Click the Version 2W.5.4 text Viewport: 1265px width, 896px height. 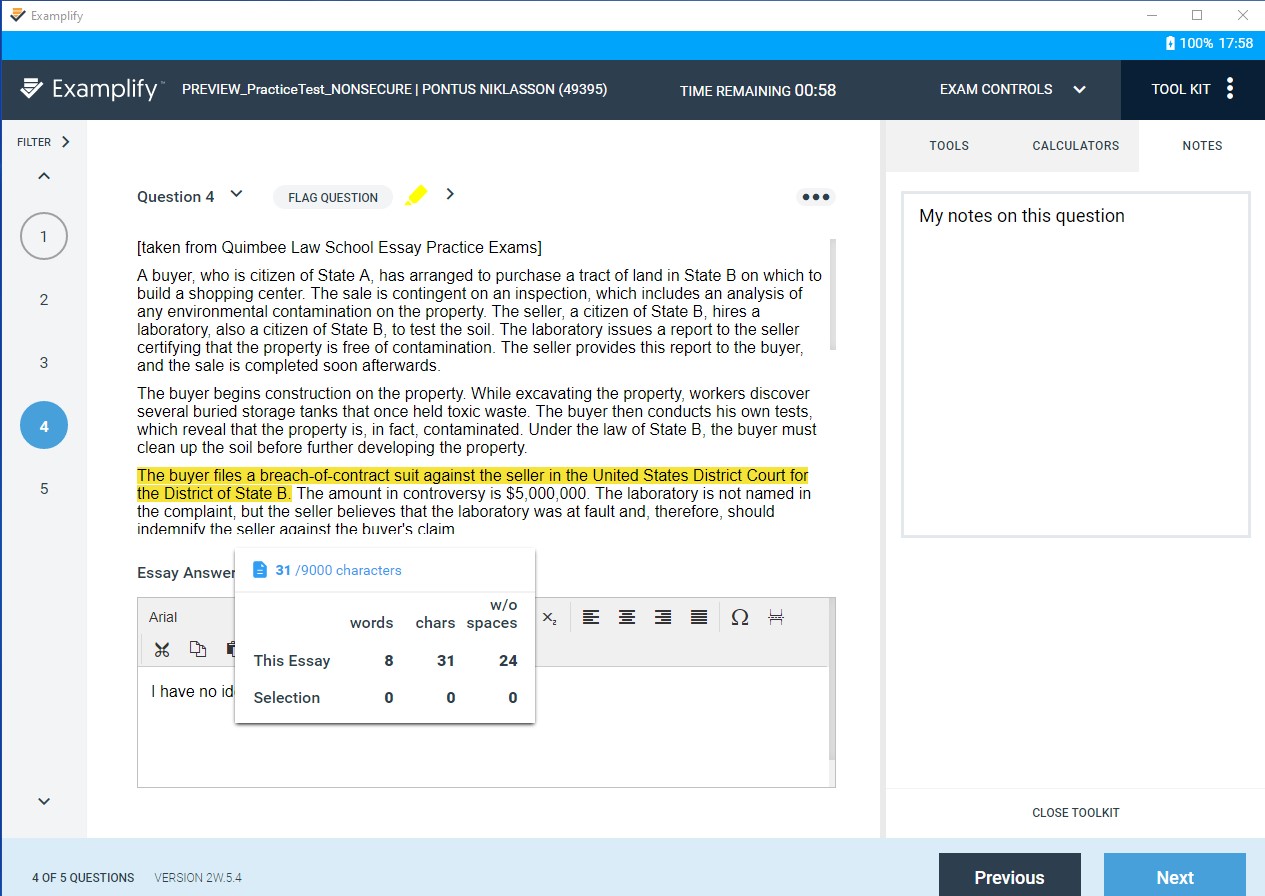tap(198, 878)
